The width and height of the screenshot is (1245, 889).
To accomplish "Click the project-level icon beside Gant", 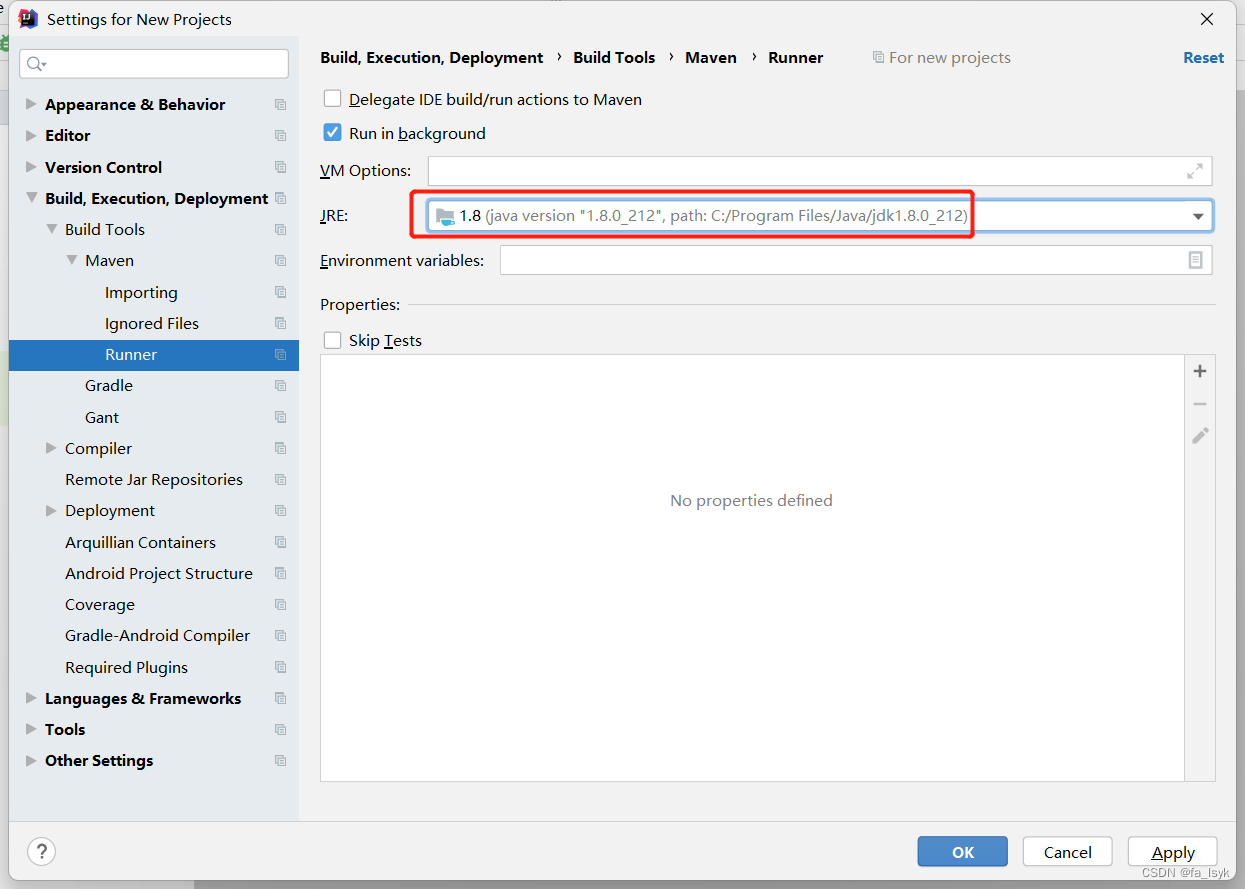I will [x=280, y=417].
